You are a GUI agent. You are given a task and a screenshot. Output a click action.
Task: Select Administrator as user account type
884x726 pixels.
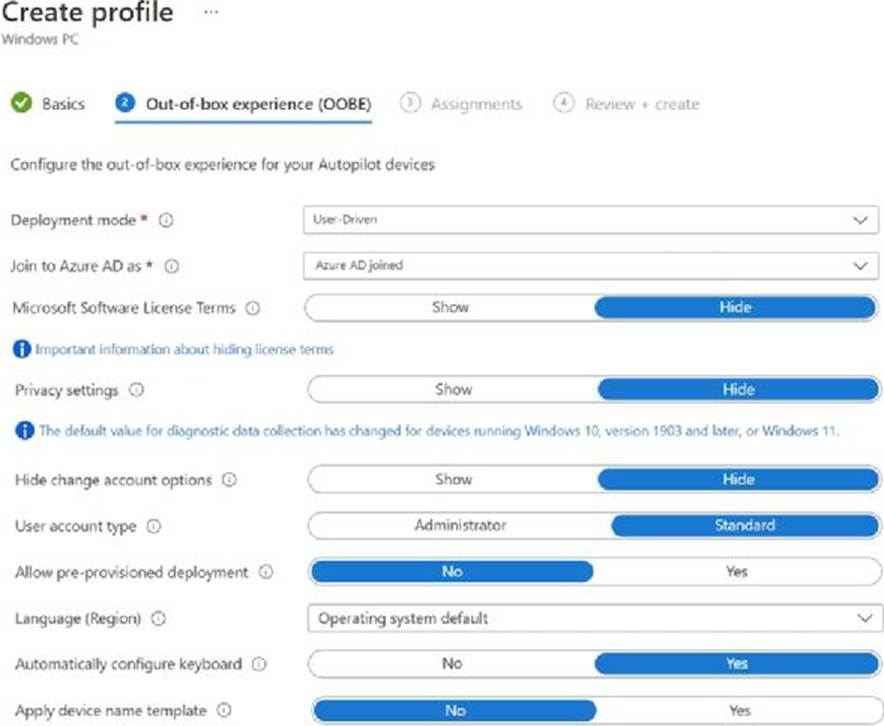[460, 525]
